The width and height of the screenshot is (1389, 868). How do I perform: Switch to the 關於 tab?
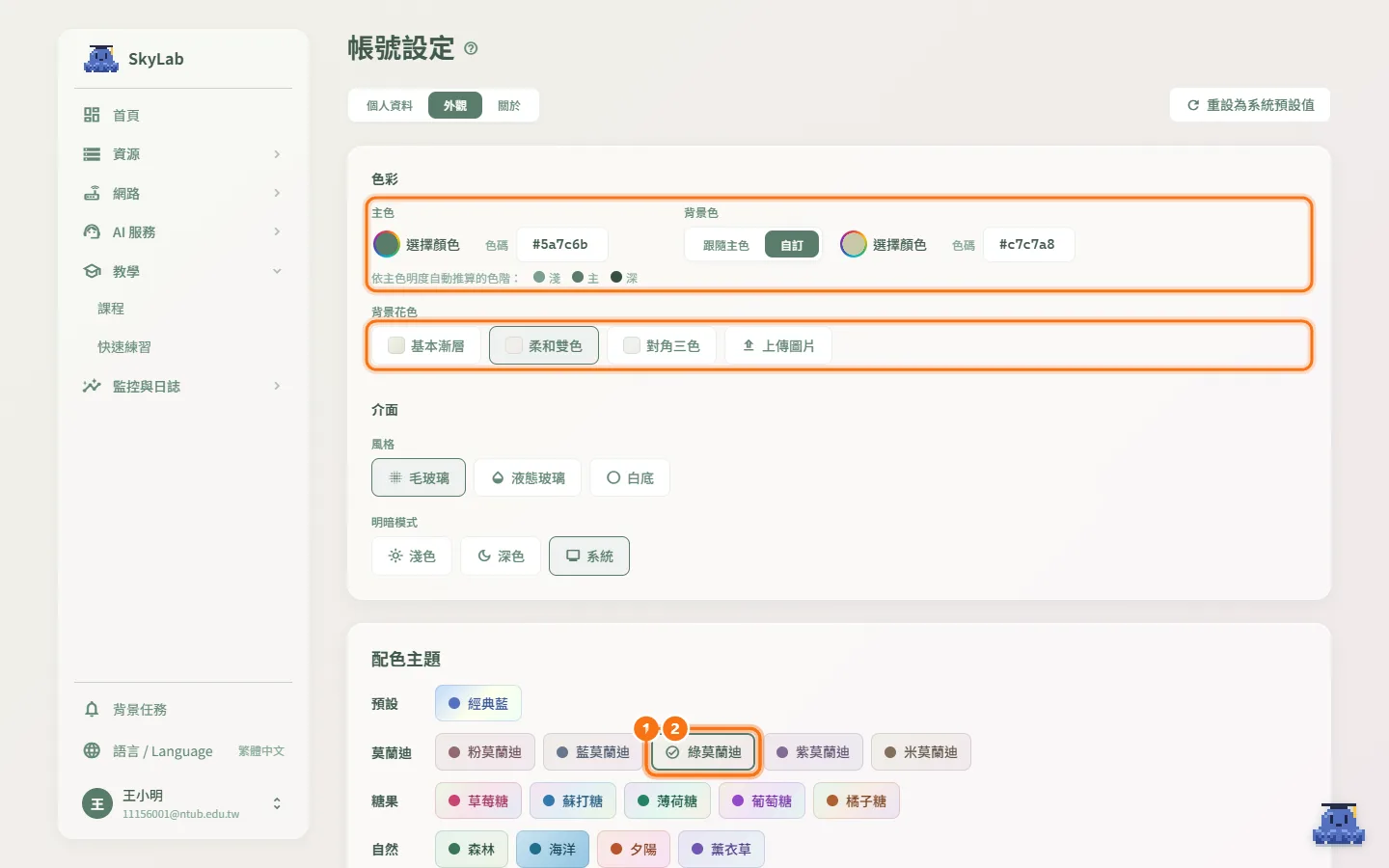tap(509, 105)
